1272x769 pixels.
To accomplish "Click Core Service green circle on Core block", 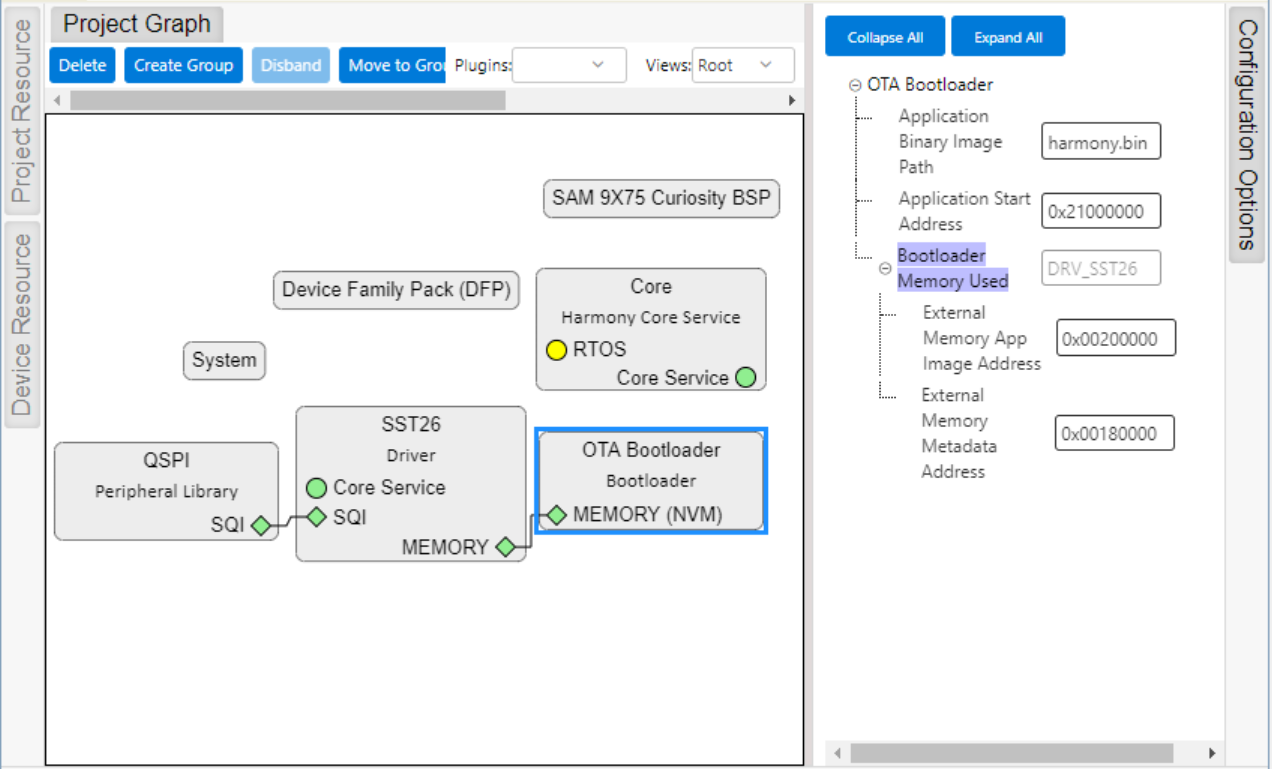I will pyautogui.click(x=745, y=378).
